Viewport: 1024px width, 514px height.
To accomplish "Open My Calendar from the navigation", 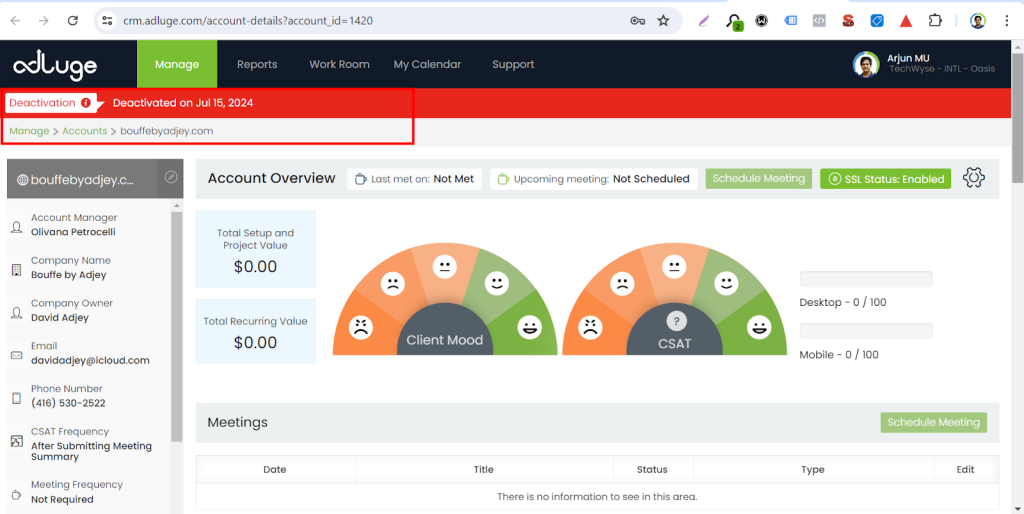I will 427,65.
